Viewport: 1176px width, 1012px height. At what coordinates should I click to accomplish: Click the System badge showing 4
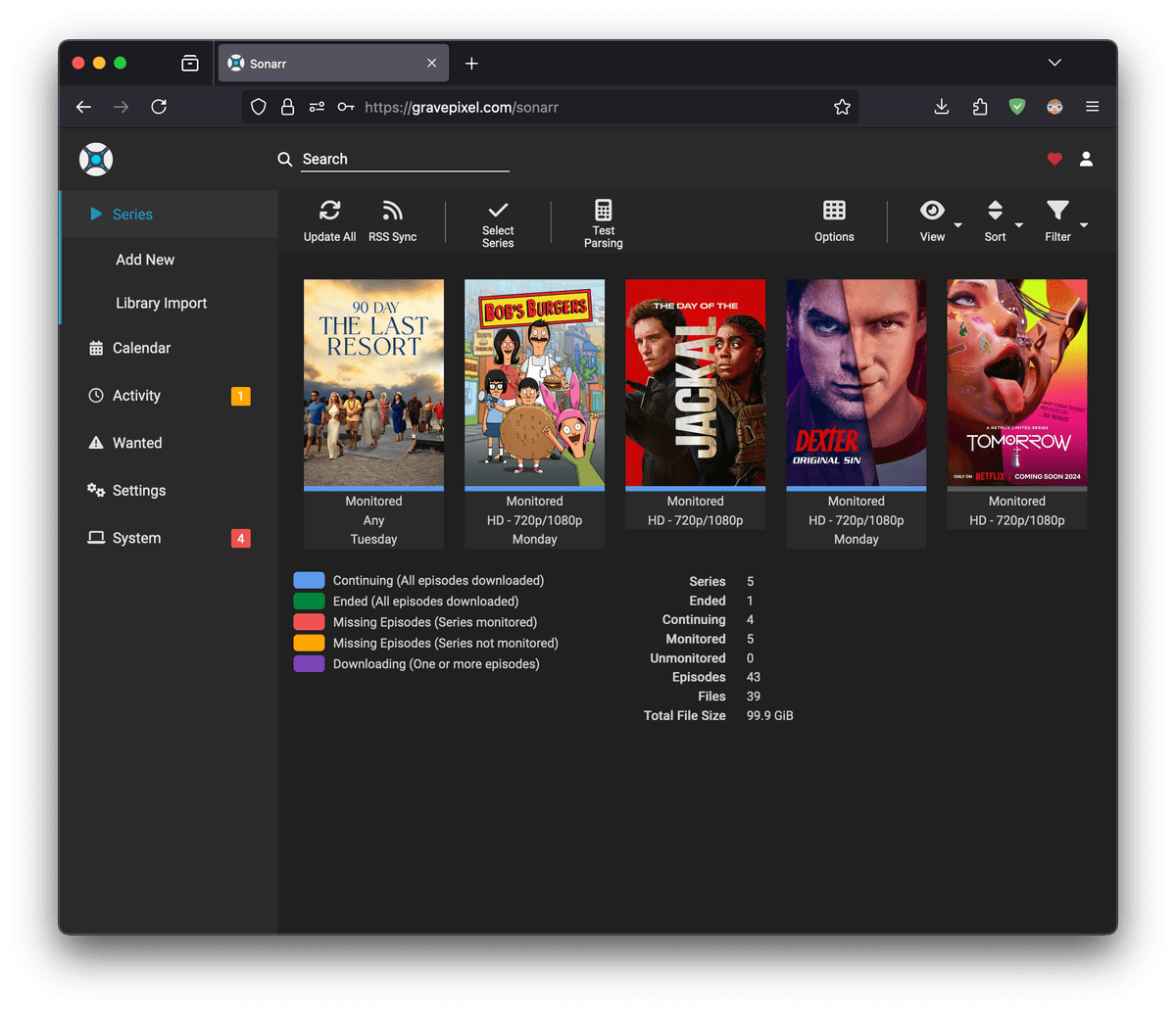click(x=240, y=538)
